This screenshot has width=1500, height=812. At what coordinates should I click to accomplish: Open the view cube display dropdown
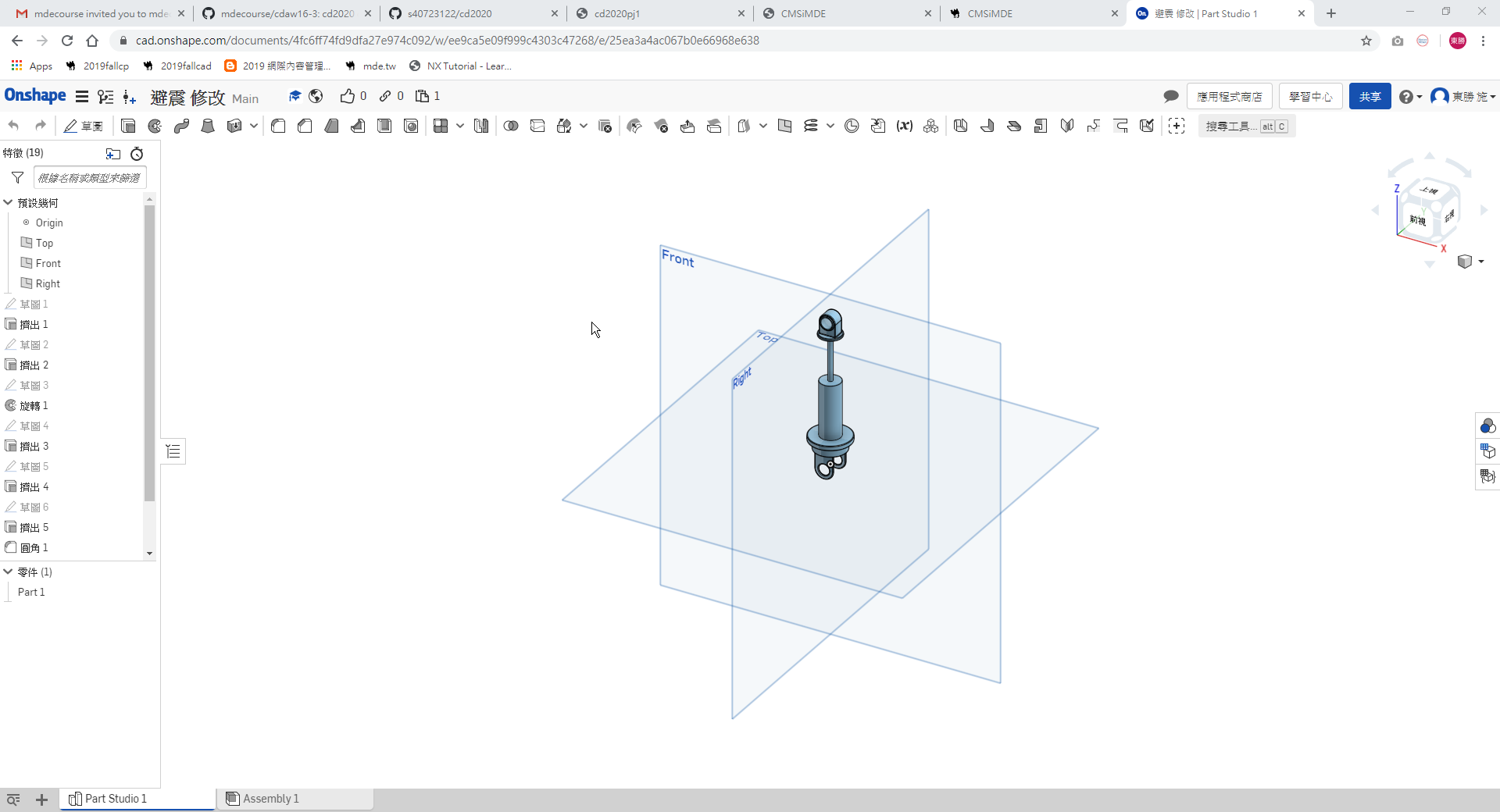point(1470,262)
